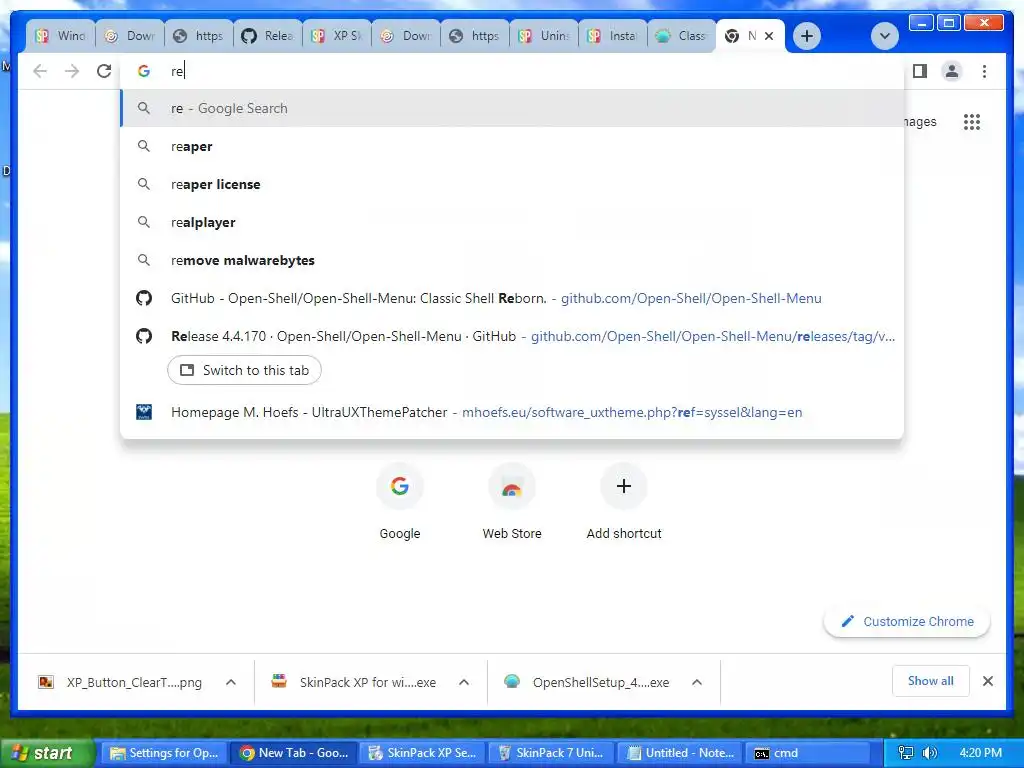
Task: Switch to the first Wind tab
Action: point(61,36)
